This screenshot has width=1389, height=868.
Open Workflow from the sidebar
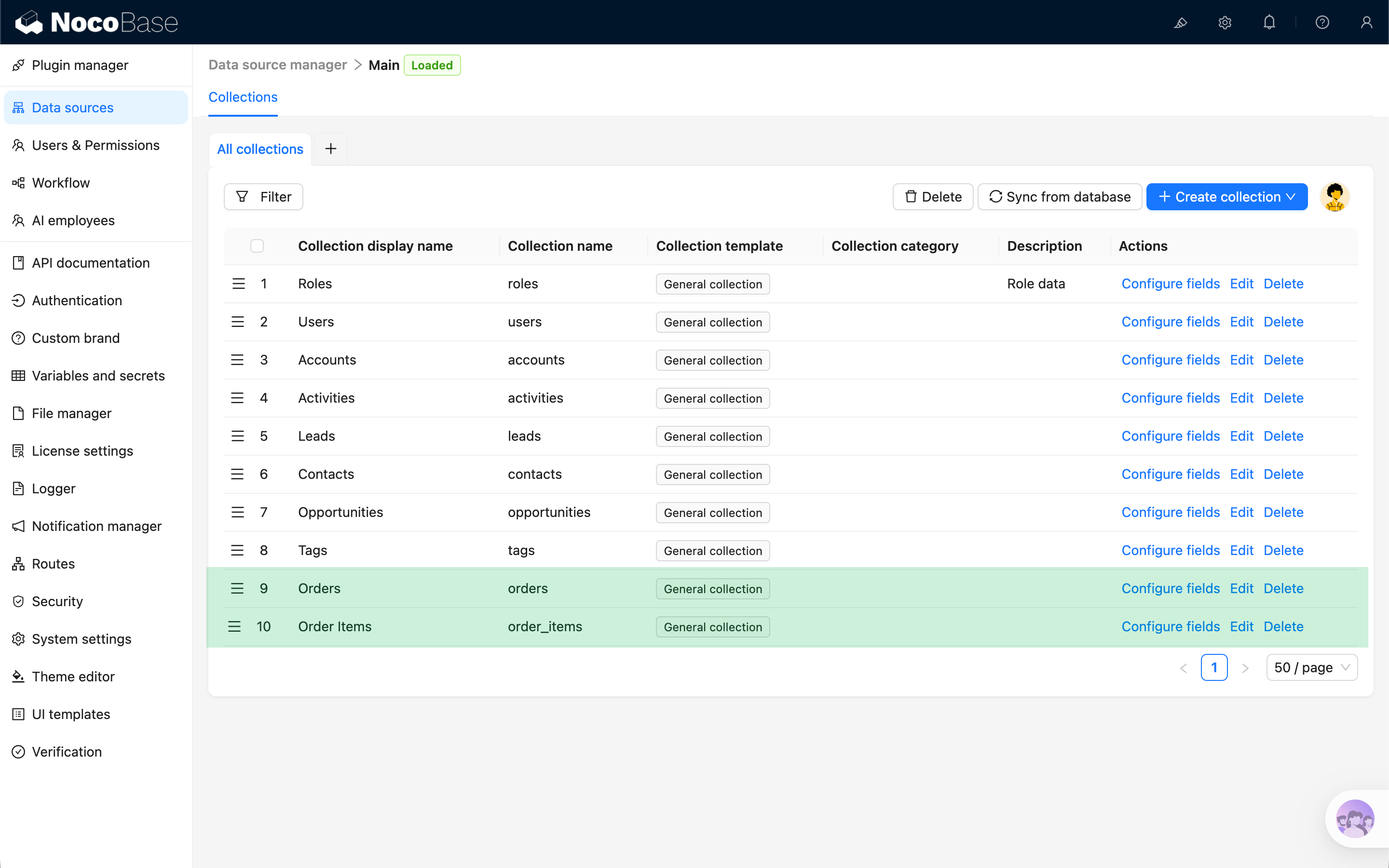tap(61, 183)
